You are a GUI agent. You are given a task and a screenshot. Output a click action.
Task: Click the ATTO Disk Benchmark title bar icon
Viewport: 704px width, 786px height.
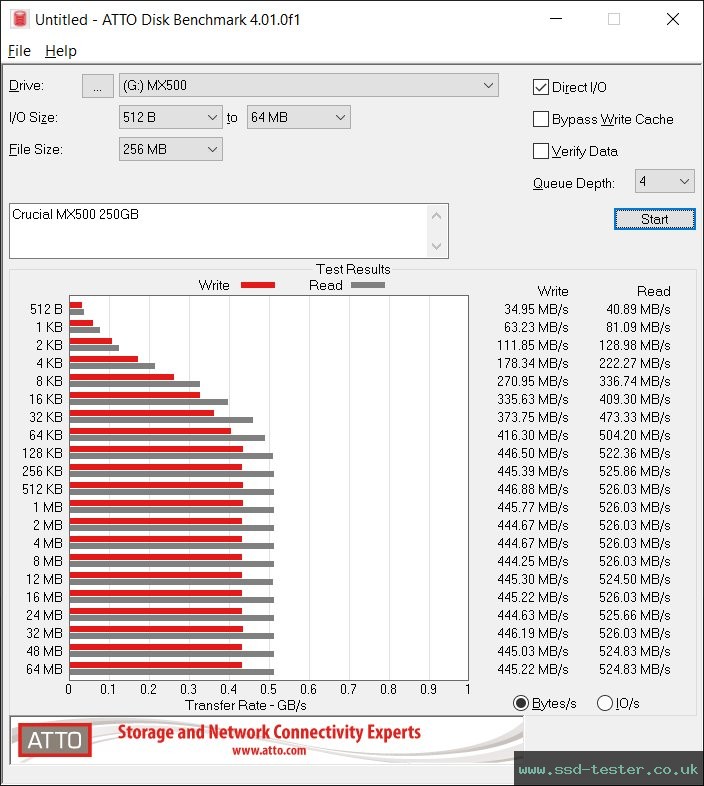[19, 19]
